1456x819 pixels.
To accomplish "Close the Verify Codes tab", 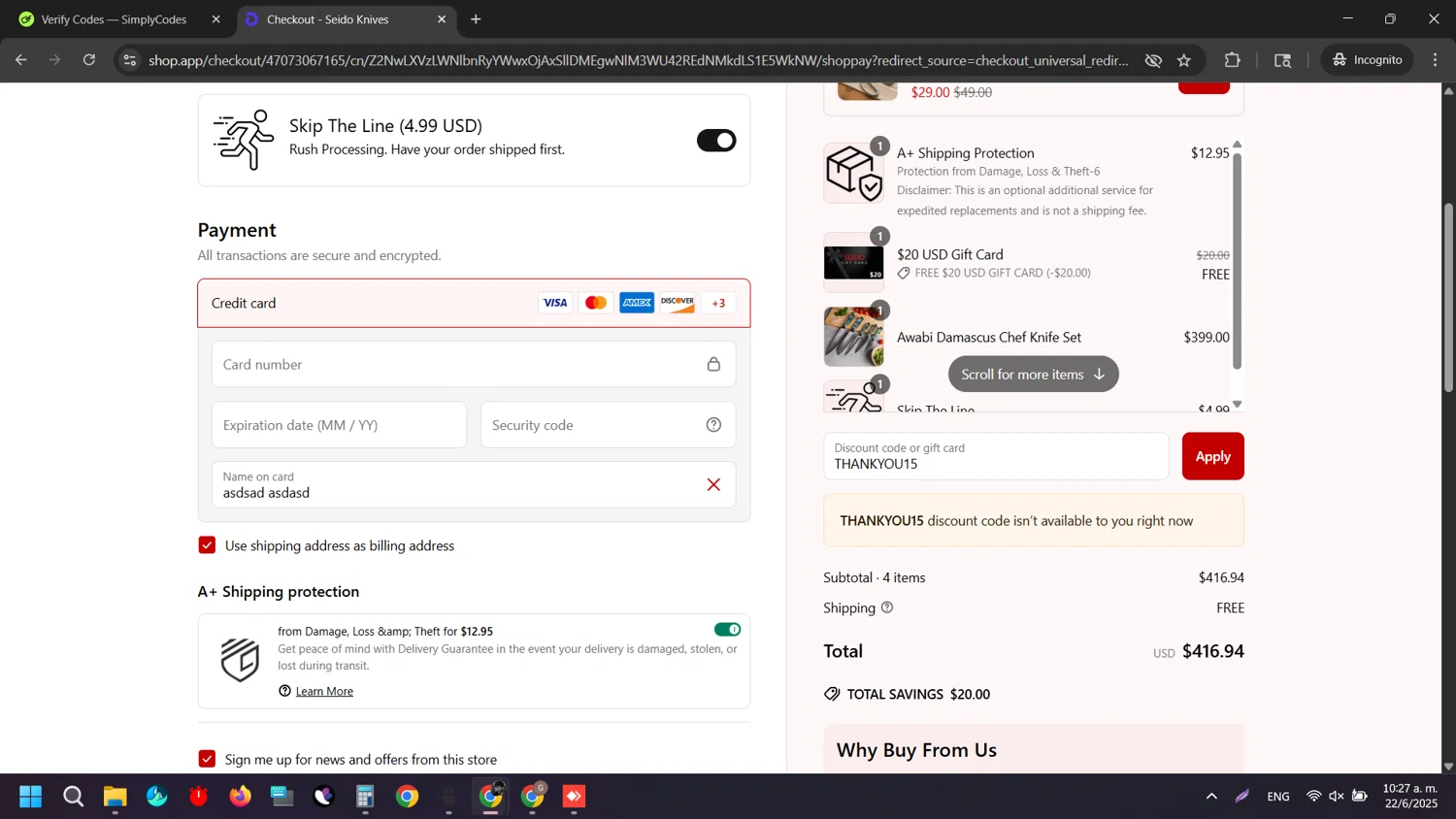I will coord(215,19).
